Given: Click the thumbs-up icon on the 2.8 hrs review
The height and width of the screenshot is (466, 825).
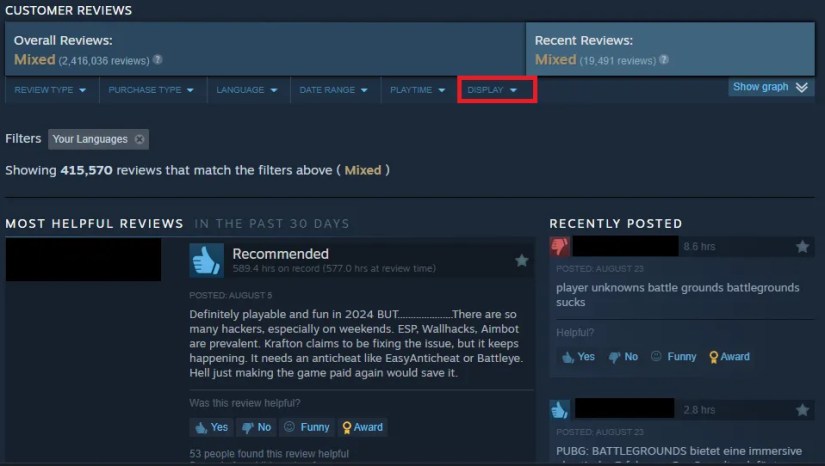Looking at the screenshot, I should pyautogui.click(x=560, y=409).
